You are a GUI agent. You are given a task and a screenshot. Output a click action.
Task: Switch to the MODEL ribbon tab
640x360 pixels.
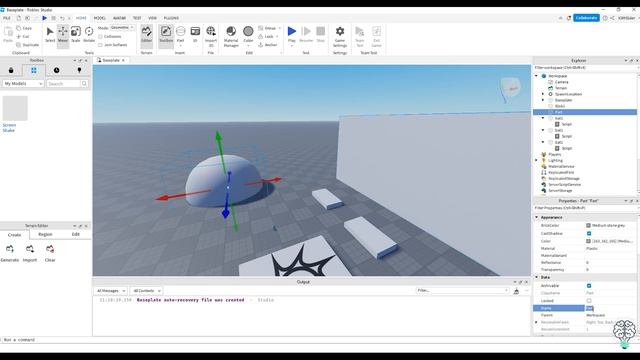pyautogui.click(x=100, y=18)
